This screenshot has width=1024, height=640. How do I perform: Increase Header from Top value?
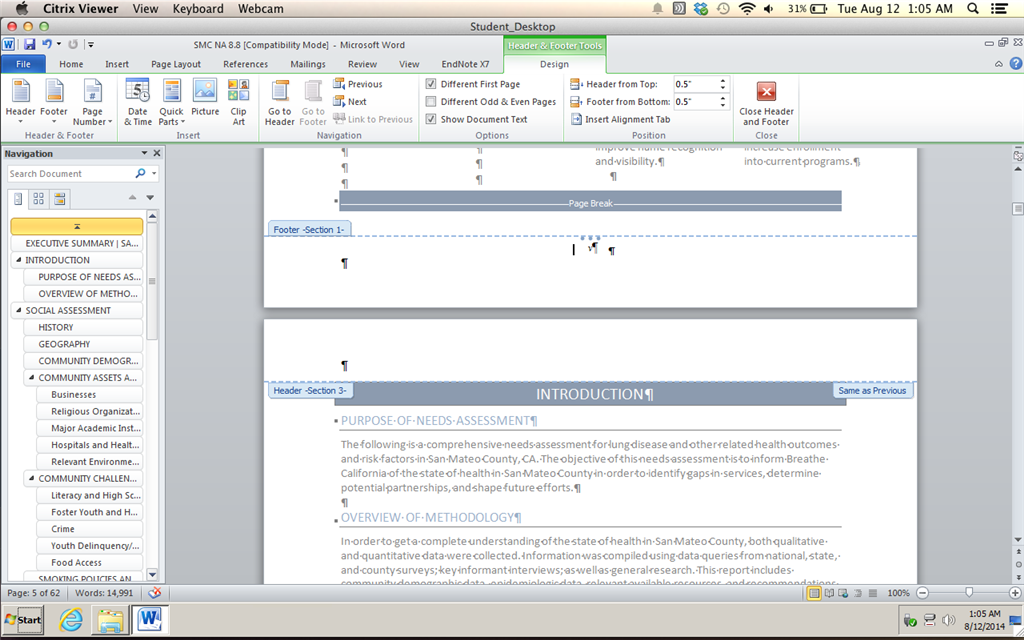pos(722,81)
